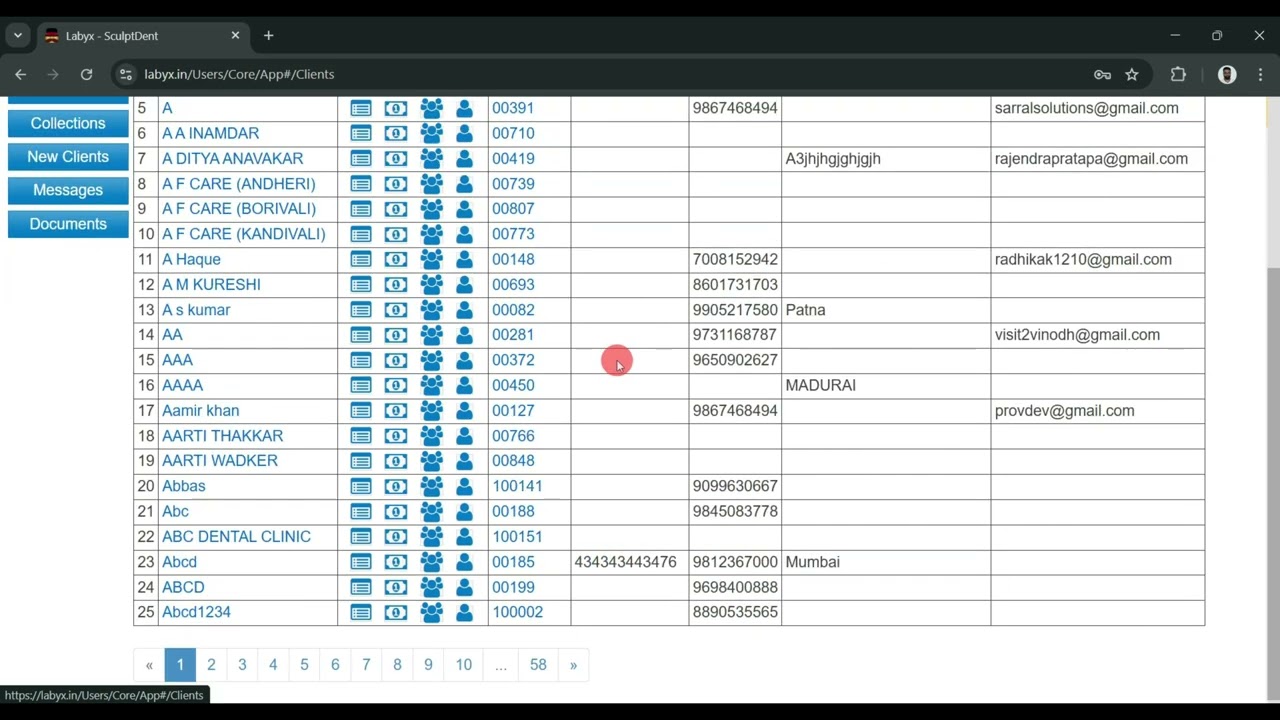Go to page 10 of clients
Image resolution: width=1280 pixels, height=720 pixels.
coord(464,665)
